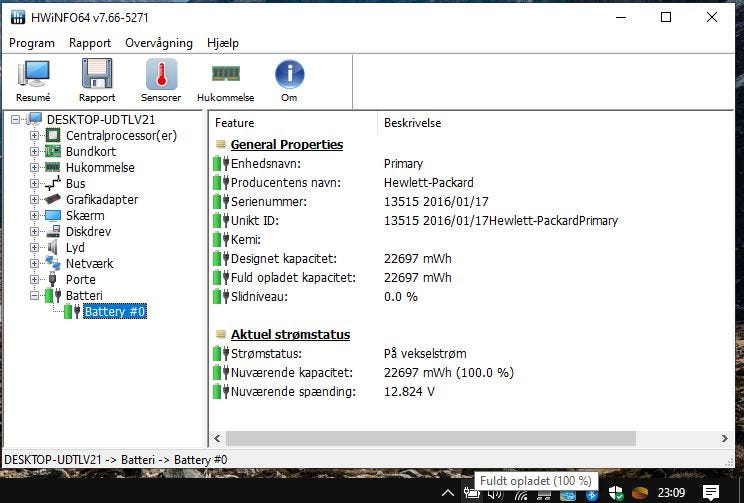Expand the Hukommelse tree node
Image resolution: width=744 pixels, height=503 pixels.
pyautogui.click(x=34, y=168)
